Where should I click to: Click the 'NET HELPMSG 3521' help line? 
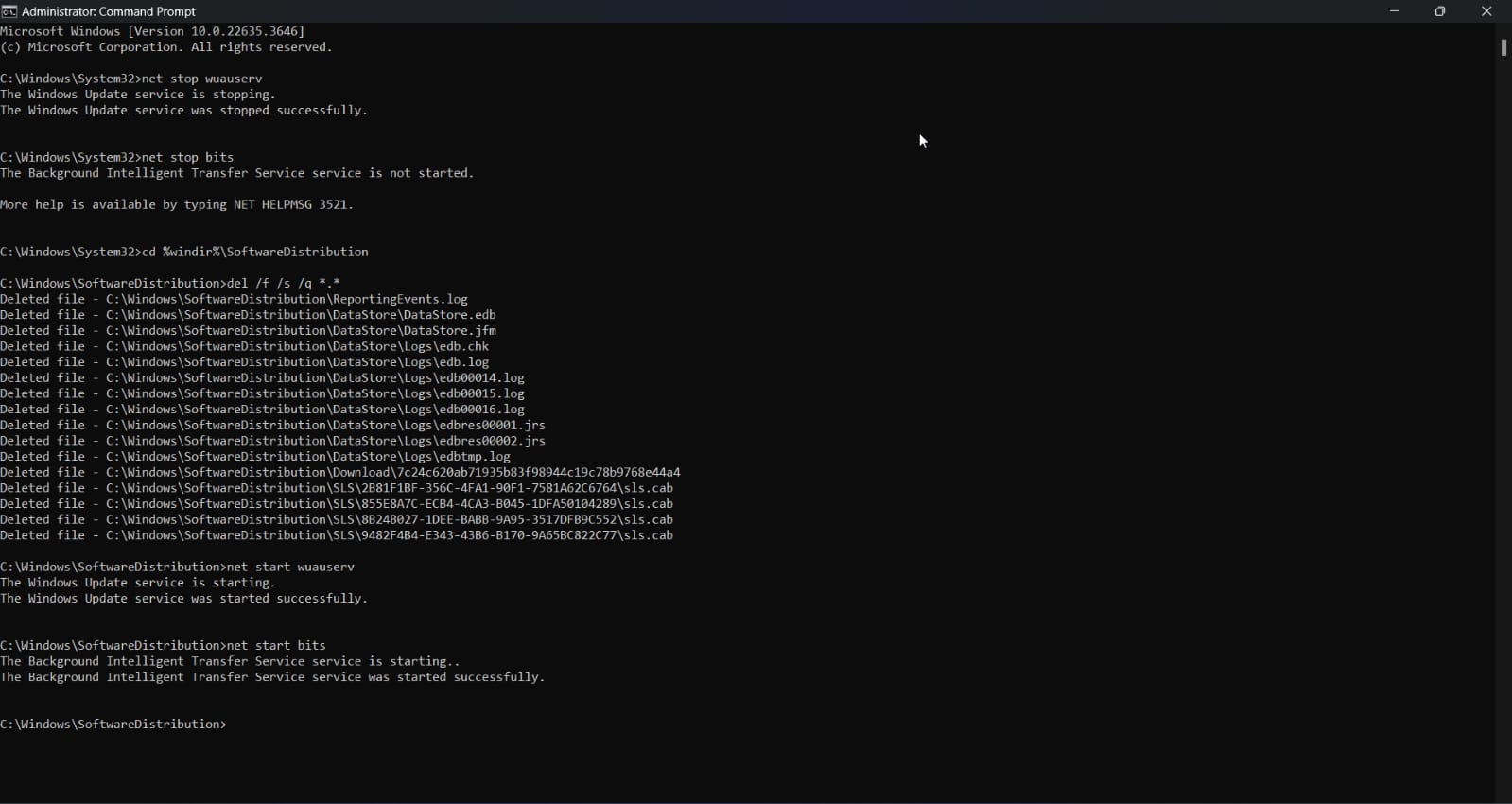[177, 204]
